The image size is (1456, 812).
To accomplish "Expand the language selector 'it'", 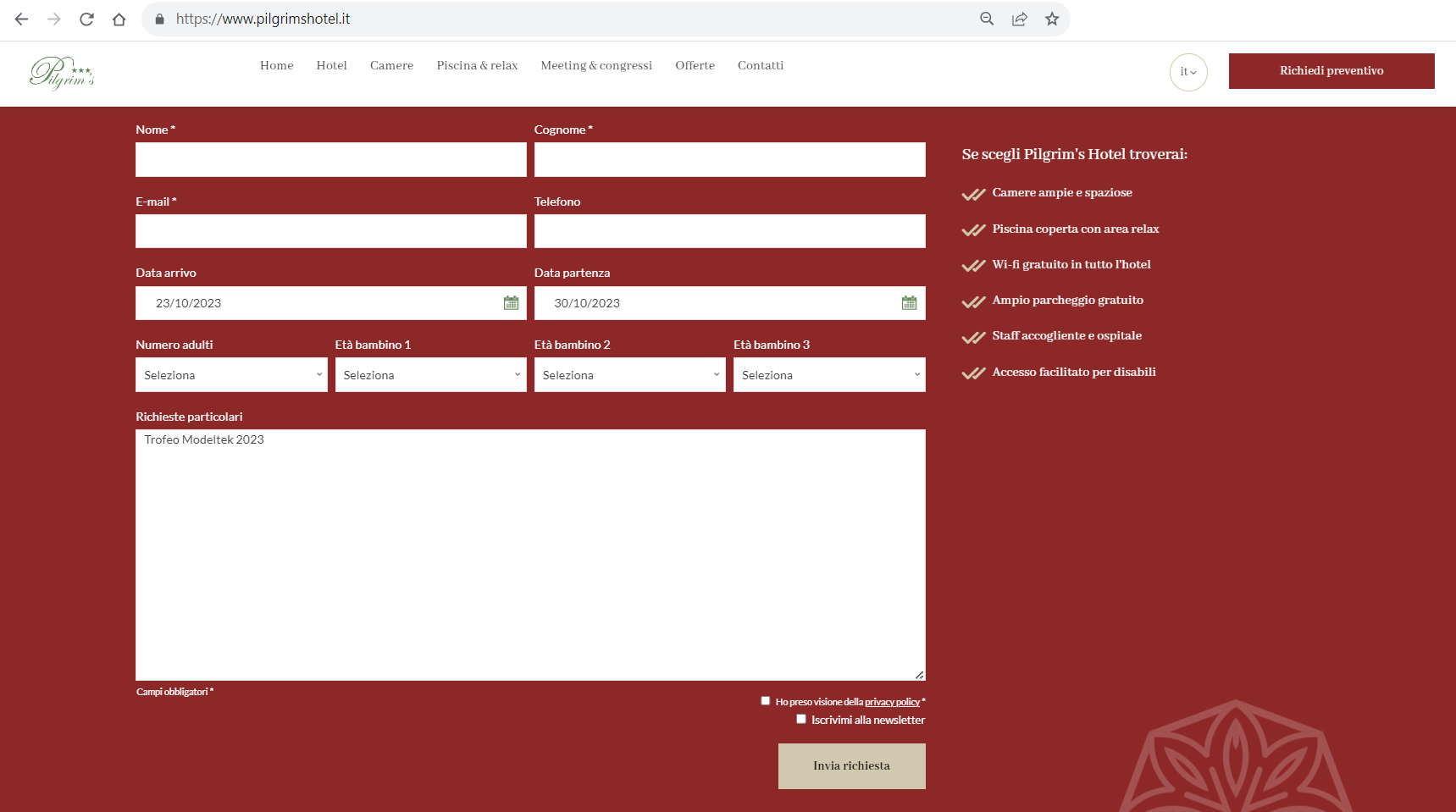I will 1188,72.
